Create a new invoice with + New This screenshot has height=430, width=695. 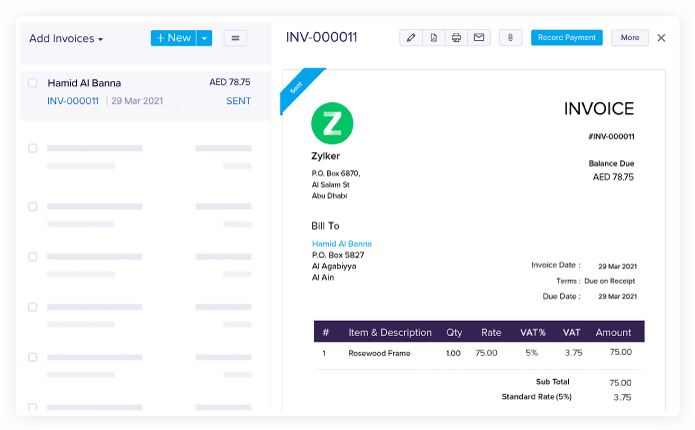click(174, 38)
